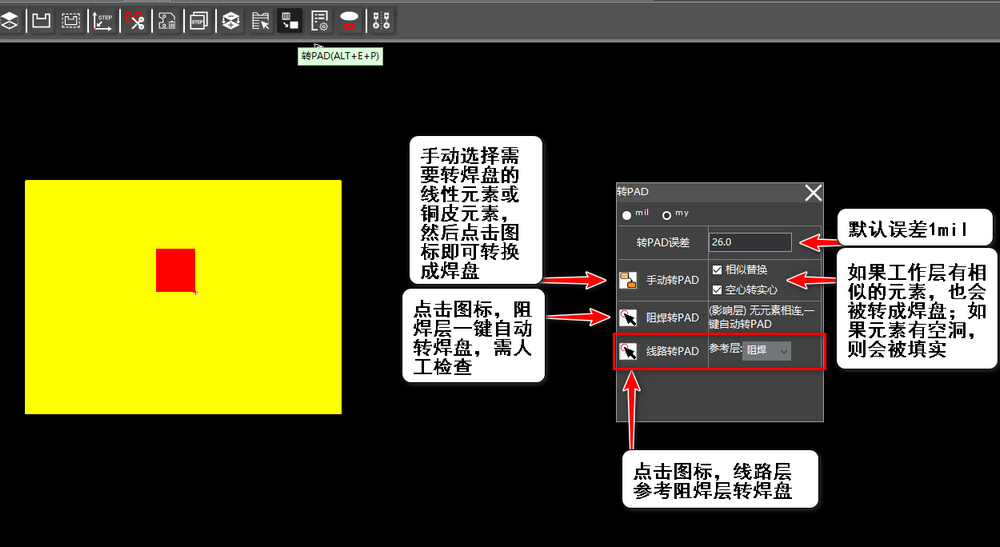Click the paired pins alignment icon

(x=381, y=21)
